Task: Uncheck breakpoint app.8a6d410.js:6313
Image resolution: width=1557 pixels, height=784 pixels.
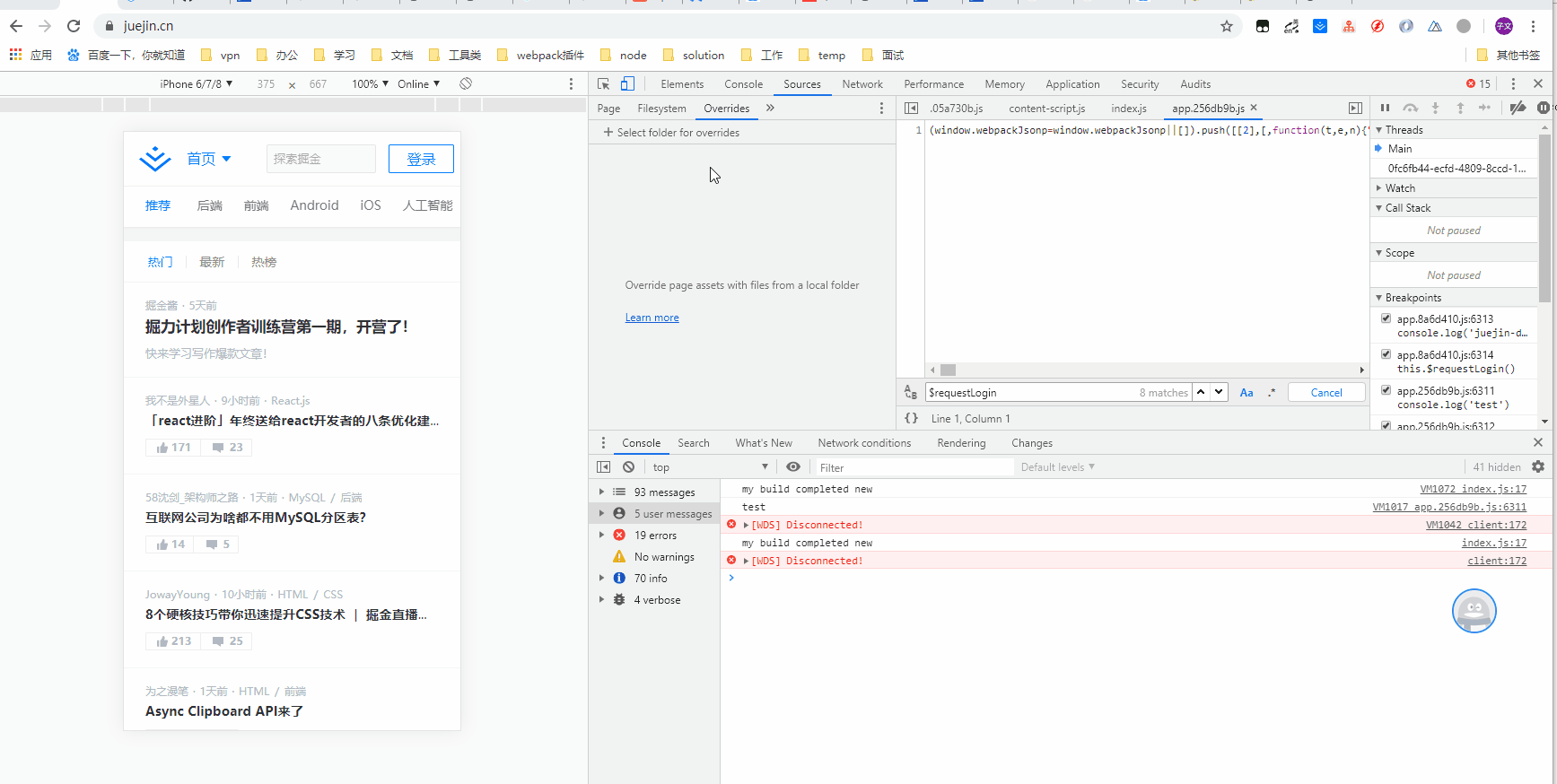Action: point(1386,318)
